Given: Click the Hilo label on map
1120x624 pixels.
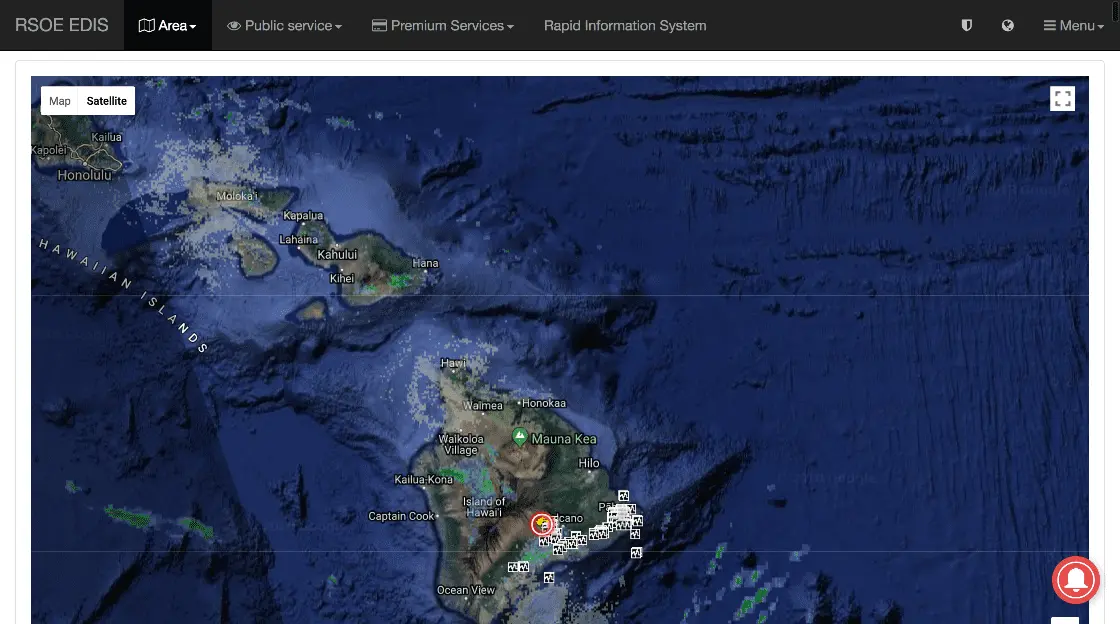Looking at the screenshot, I should pyautogui.click(x=589, y=463).
